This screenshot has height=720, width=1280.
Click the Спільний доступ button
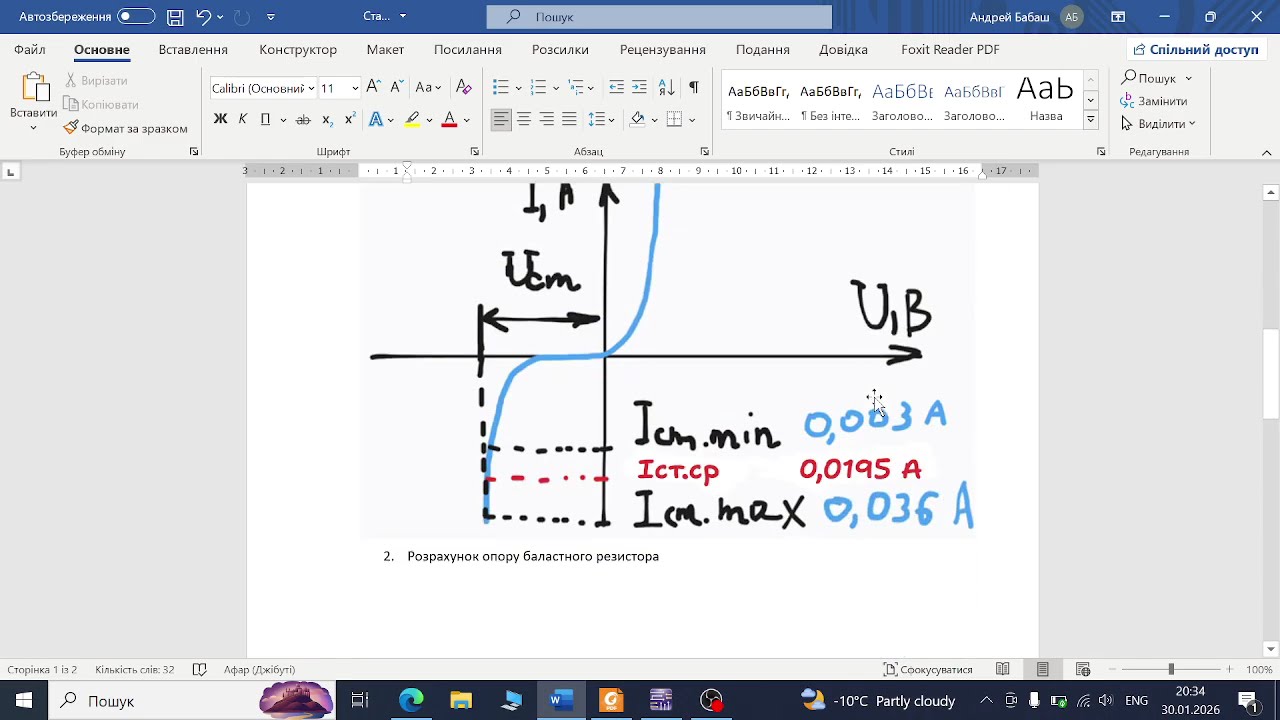[x=1196, y=49]
